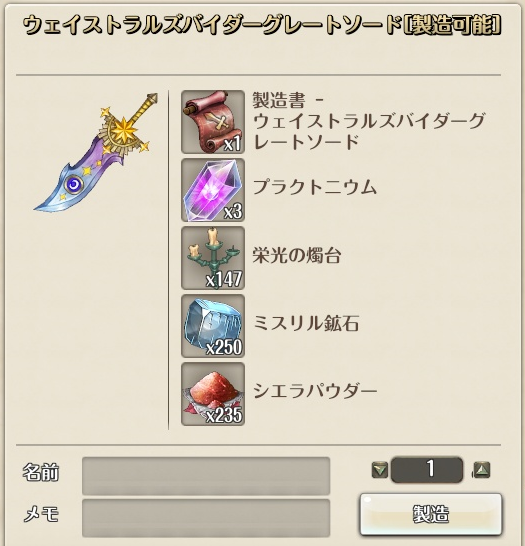This screenshot has height=546, width=525.
Task: Click the シエラパウダー material label
Action: tap(315, 391)
